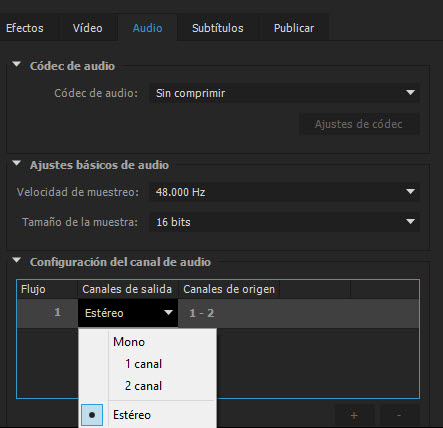Choose Mono from the channel menu

click(x=129, y=342)
